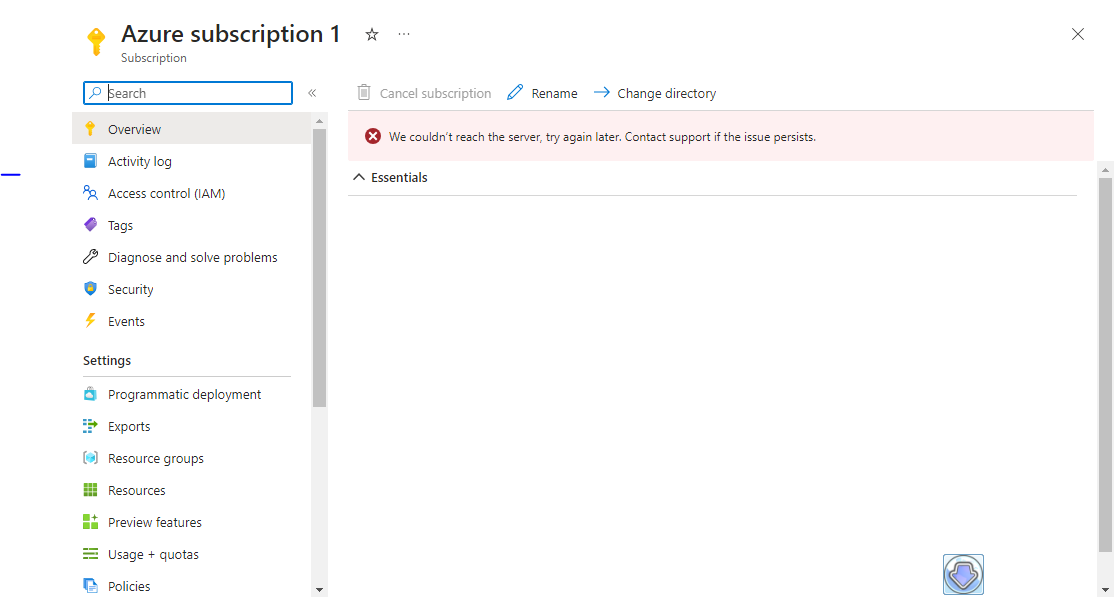Click Change directory
This screenshot has width=1114, height=597.
[x=655, y=92]
